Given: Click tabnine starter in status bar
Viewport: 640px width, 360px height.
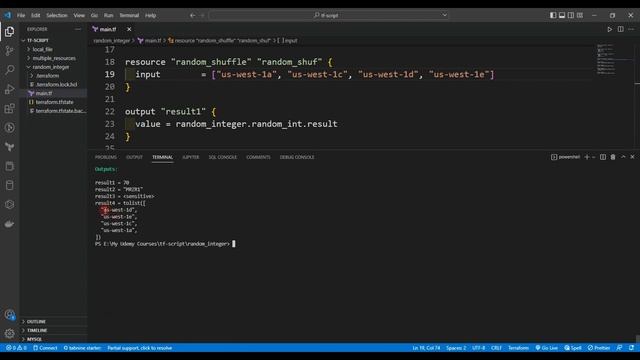Looking at the screenshot, I should click(x=82, y=348).
